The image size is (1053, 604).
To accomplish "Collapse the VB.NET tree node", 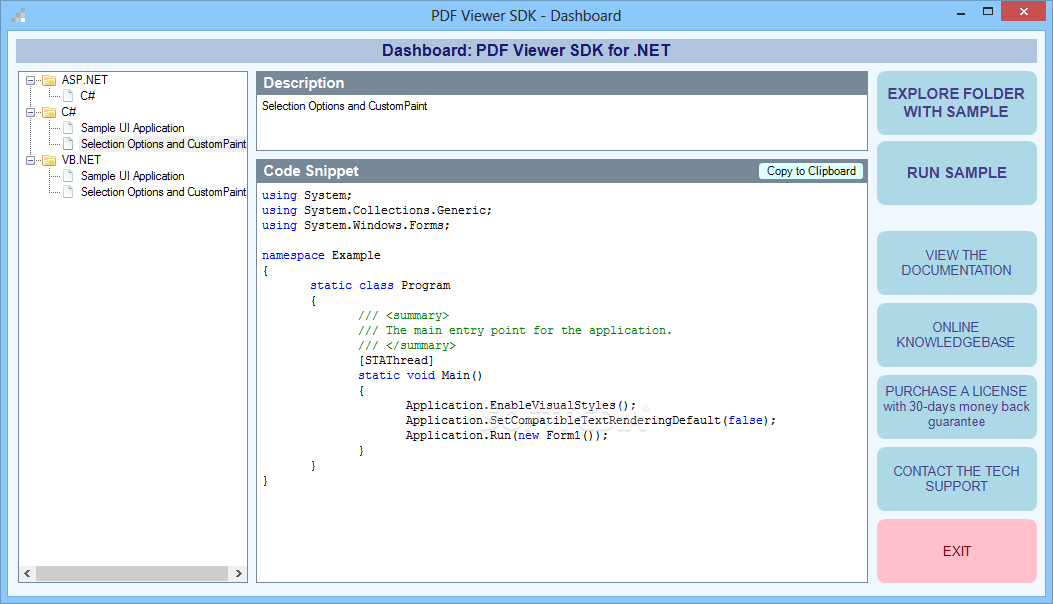I will click(x=30, y=160).
